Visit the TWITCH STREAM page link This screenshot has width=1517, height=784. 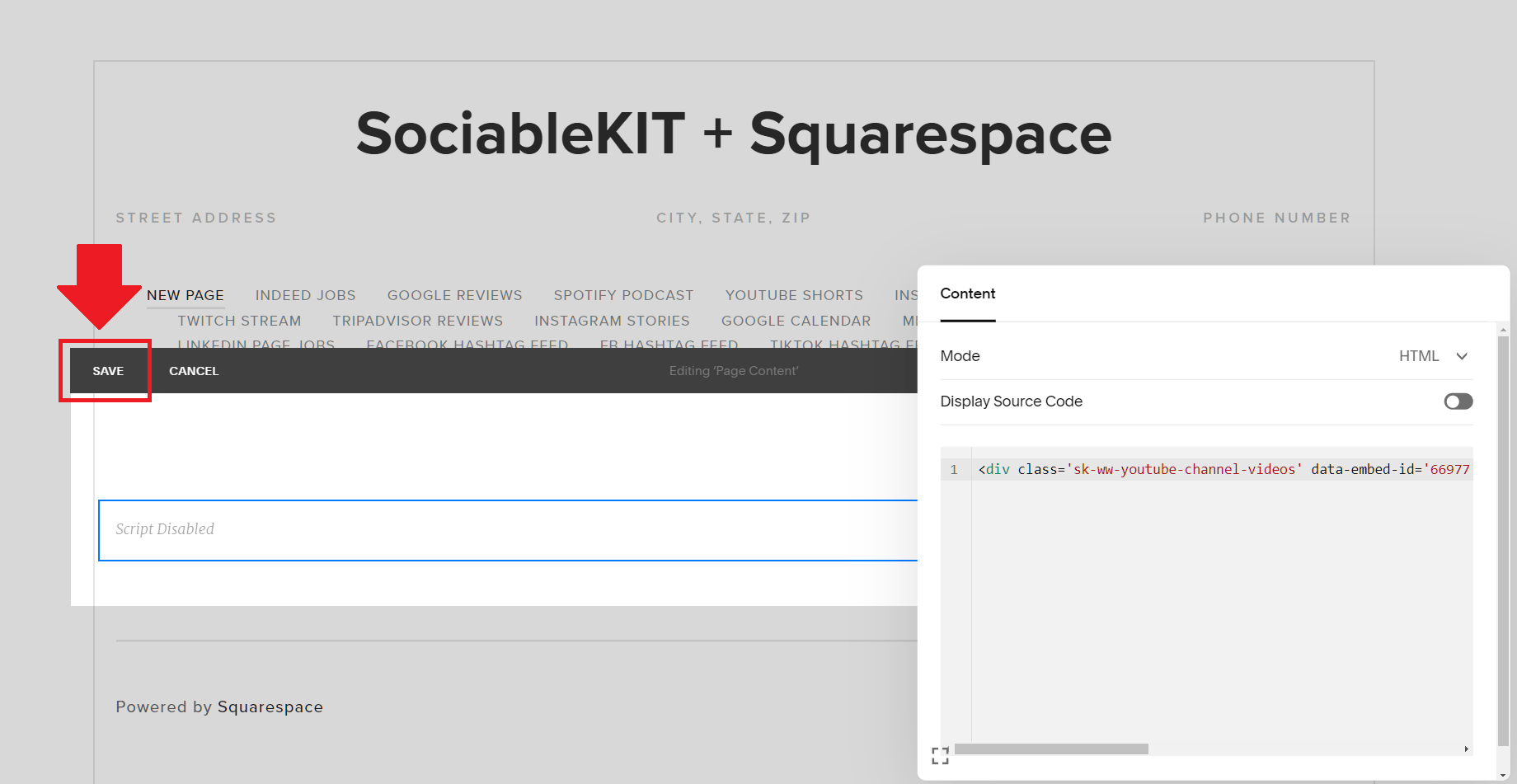(239, 321)
